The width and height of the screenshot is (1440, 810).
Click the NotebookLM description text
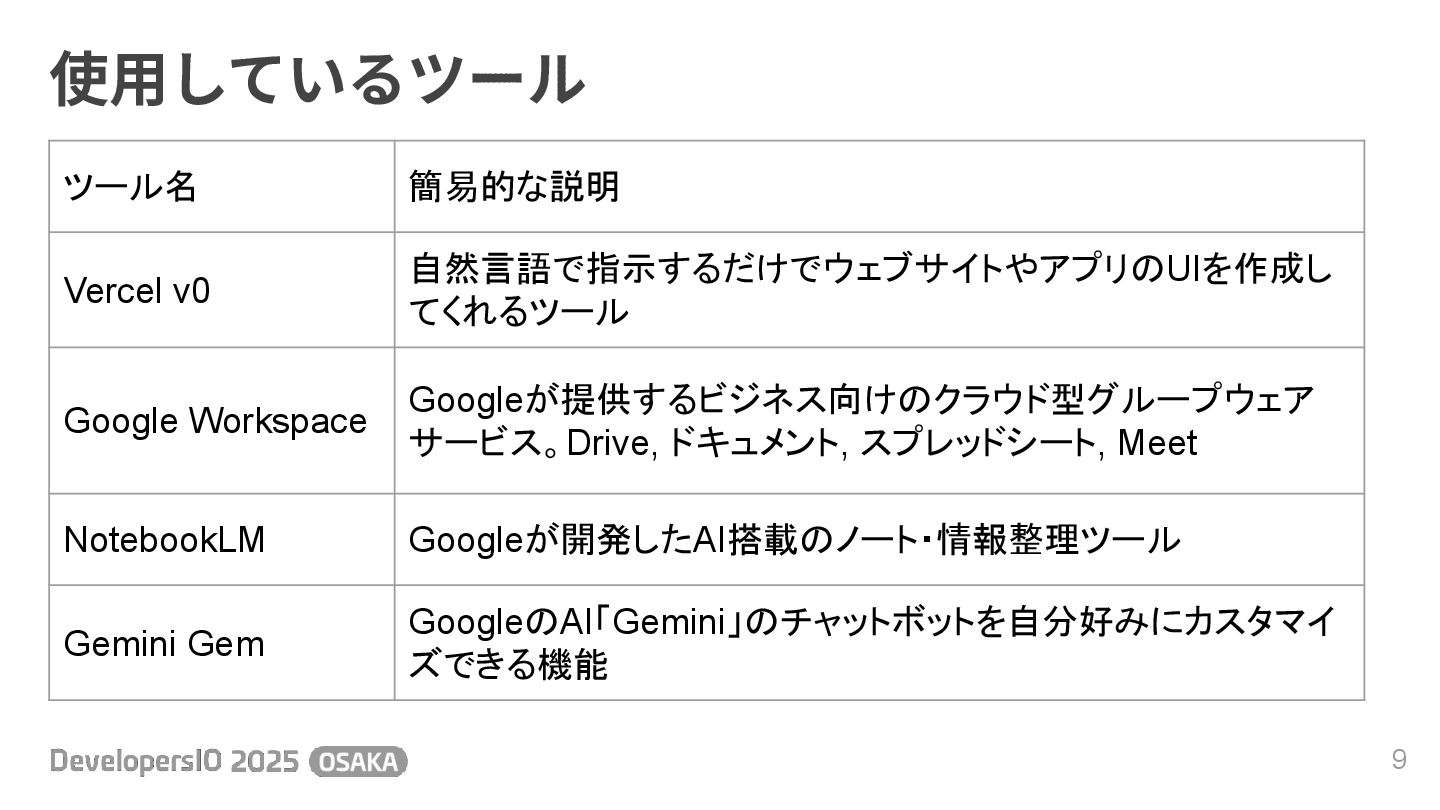point(794,540)
